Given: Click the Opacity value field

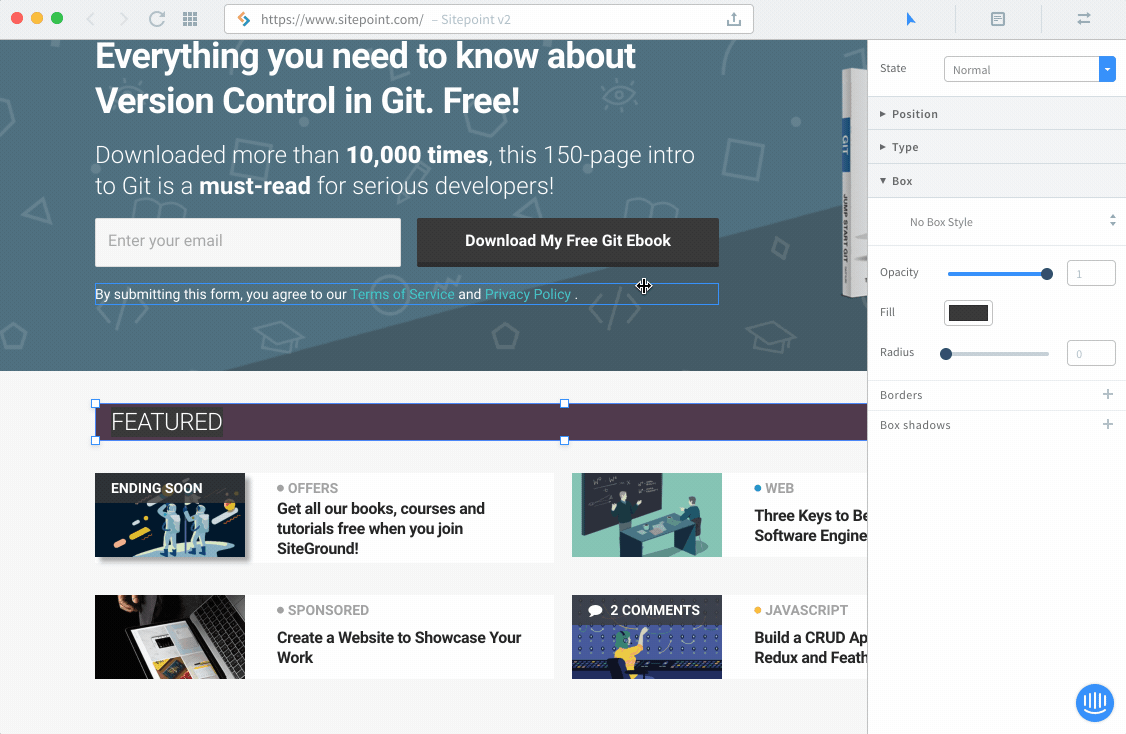Looking at the screenshot, I should click(x=1091, y=273).
